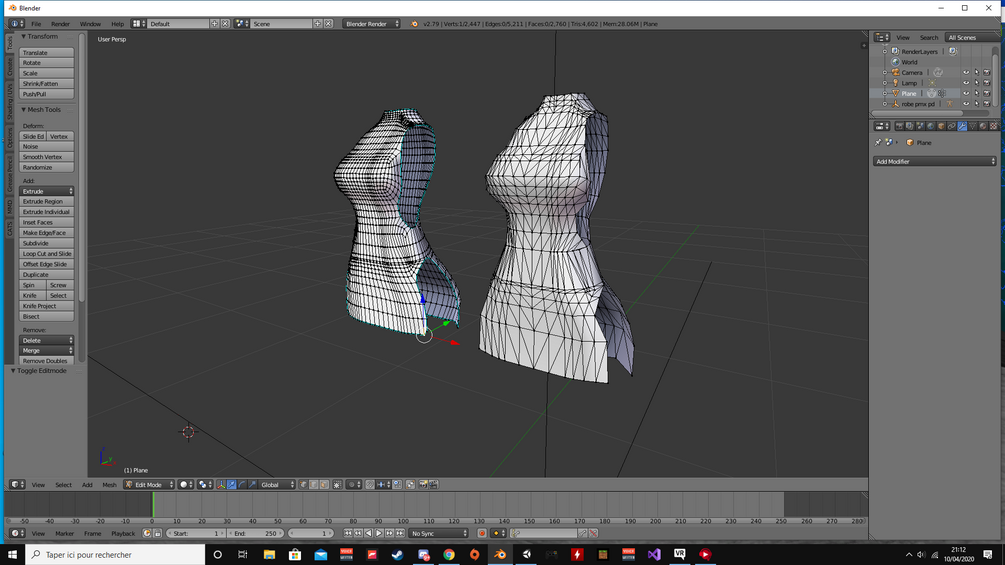Click the Loop Cut and Slide button
Image resolution: width=1005 pixels, height=565 pixels.
click(47, 254)
